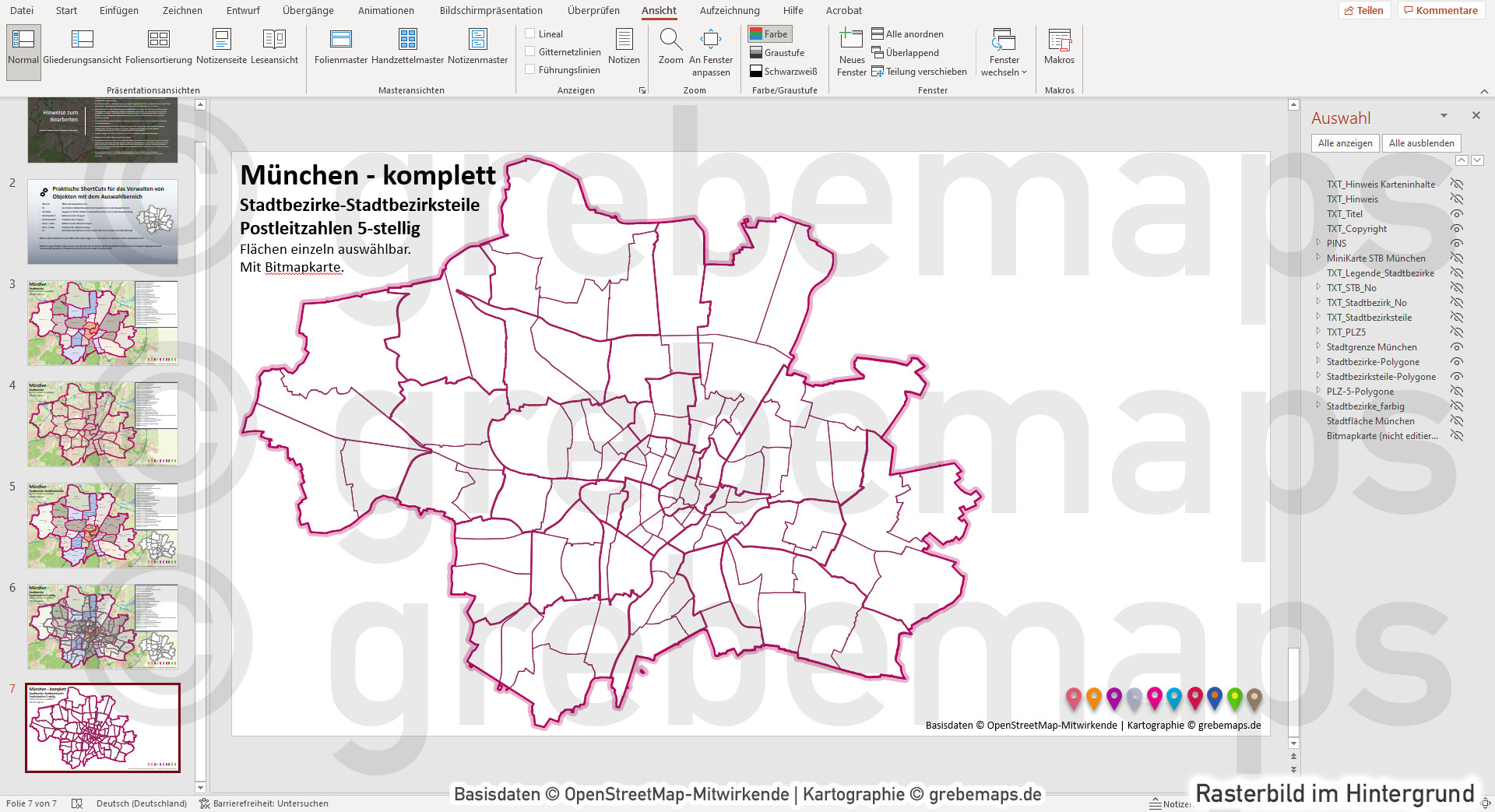Viewport: 1495px width, 812px height.
Task: Enable the Lineal checkbox
Action: [530, 33]
